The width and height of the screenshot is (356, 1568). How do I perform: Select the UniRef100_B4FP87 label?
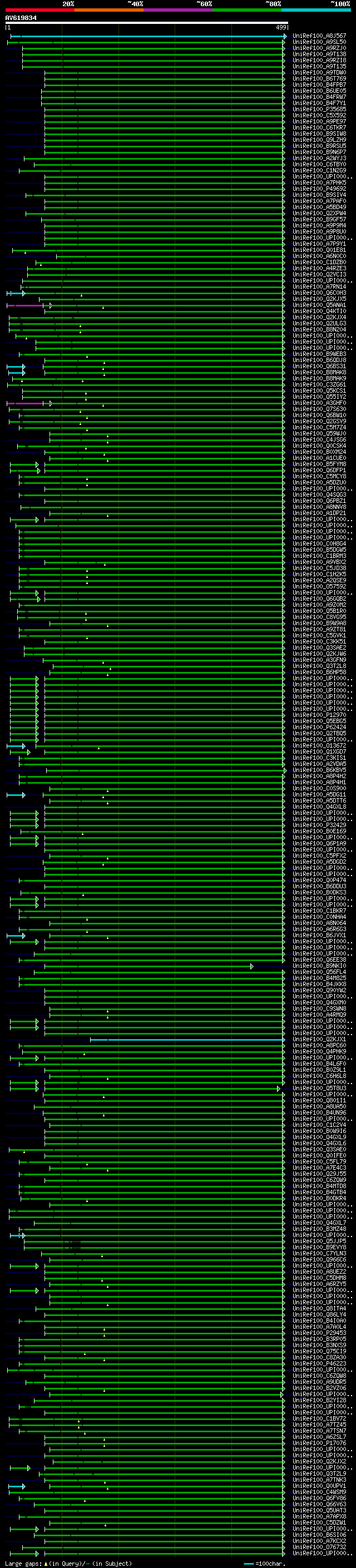click(319, 85)
